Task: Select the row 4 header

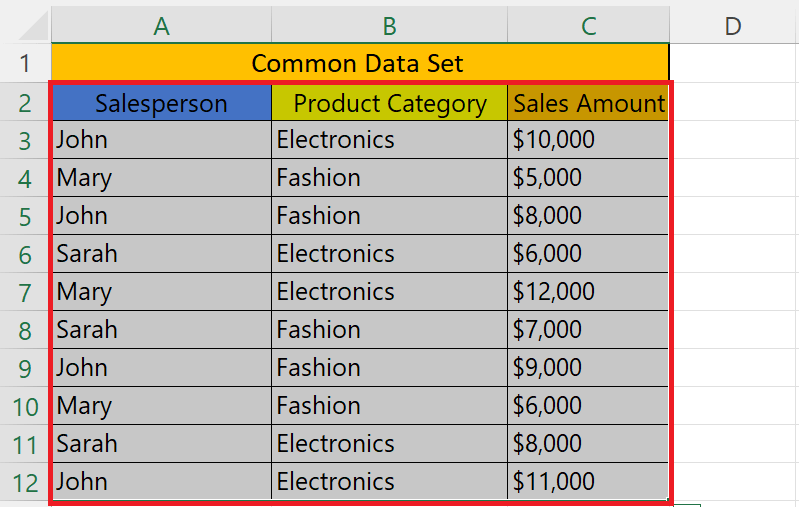Action: click(25, 178)
